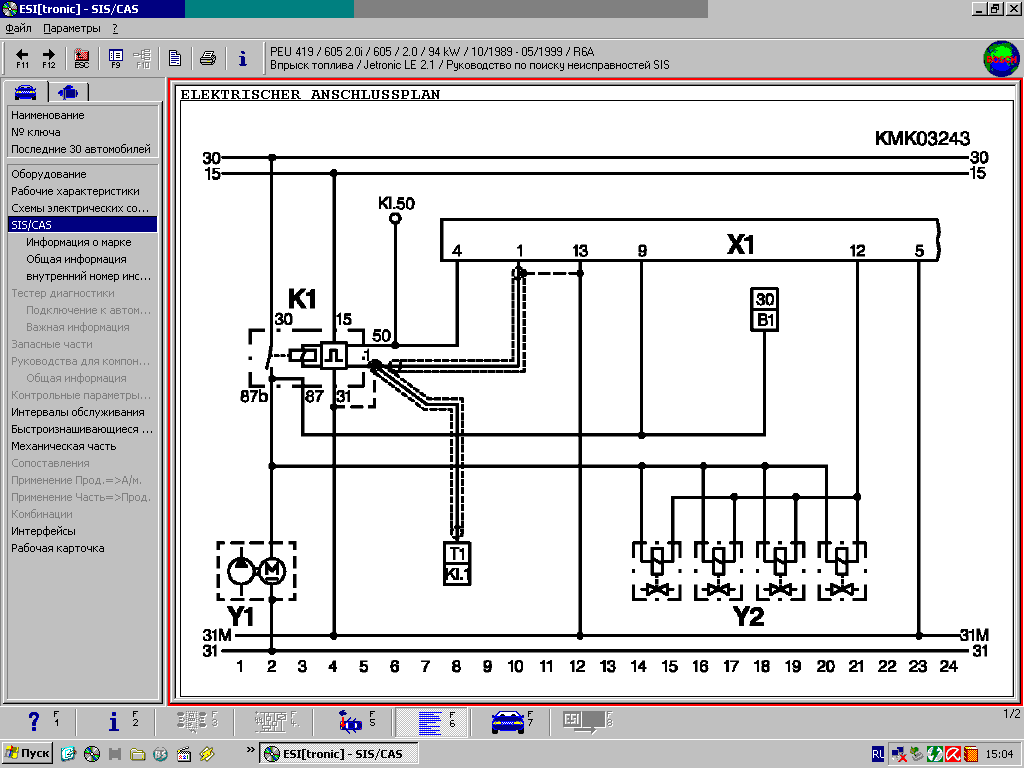Select the highlighted SIS/CAS entry

pyautogui.click(x=83, y=225)
